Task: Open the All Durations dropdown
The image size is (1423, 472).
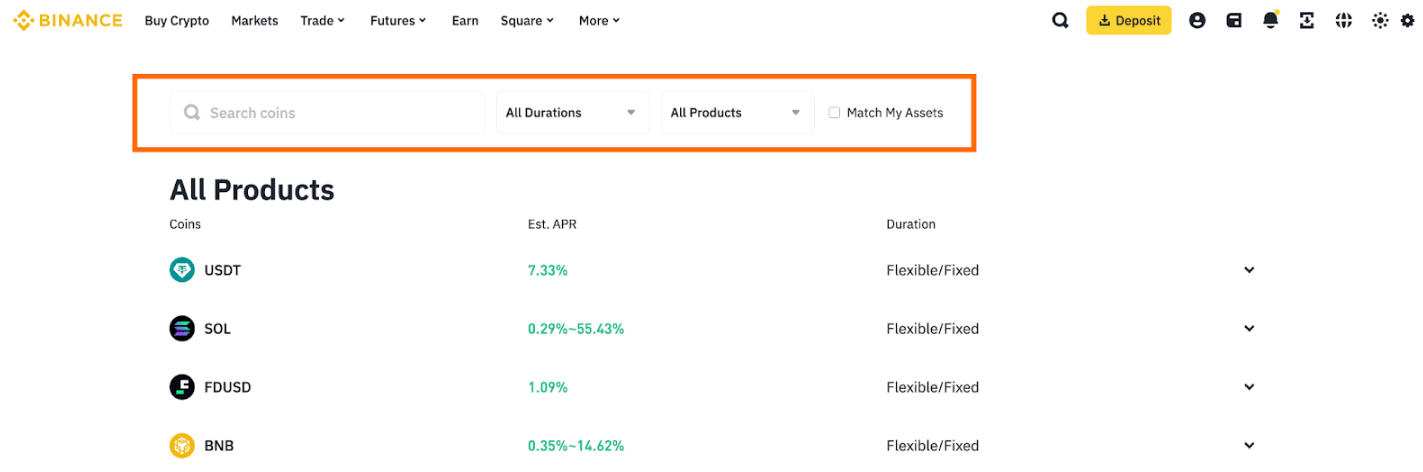Action: coord(572,113)
